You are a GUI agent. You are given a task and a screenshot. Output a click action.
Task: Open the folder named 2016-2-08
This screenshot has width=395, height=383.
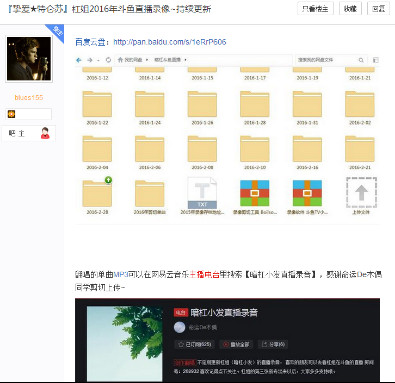pyautogui.click(x=202, y=149)
